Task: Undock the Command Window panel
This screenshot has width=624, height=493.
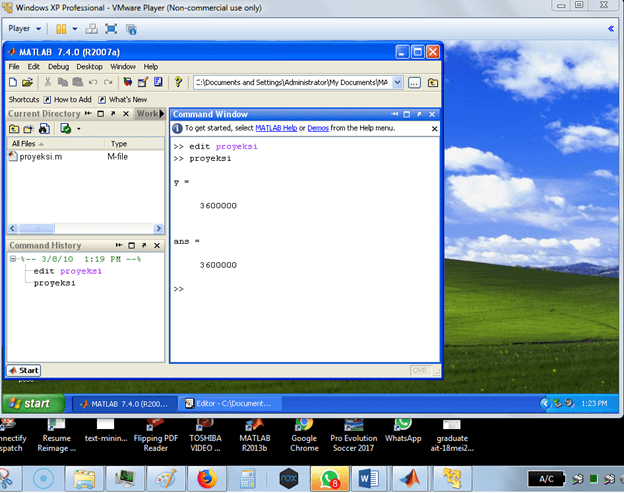Action: point(419,114)
